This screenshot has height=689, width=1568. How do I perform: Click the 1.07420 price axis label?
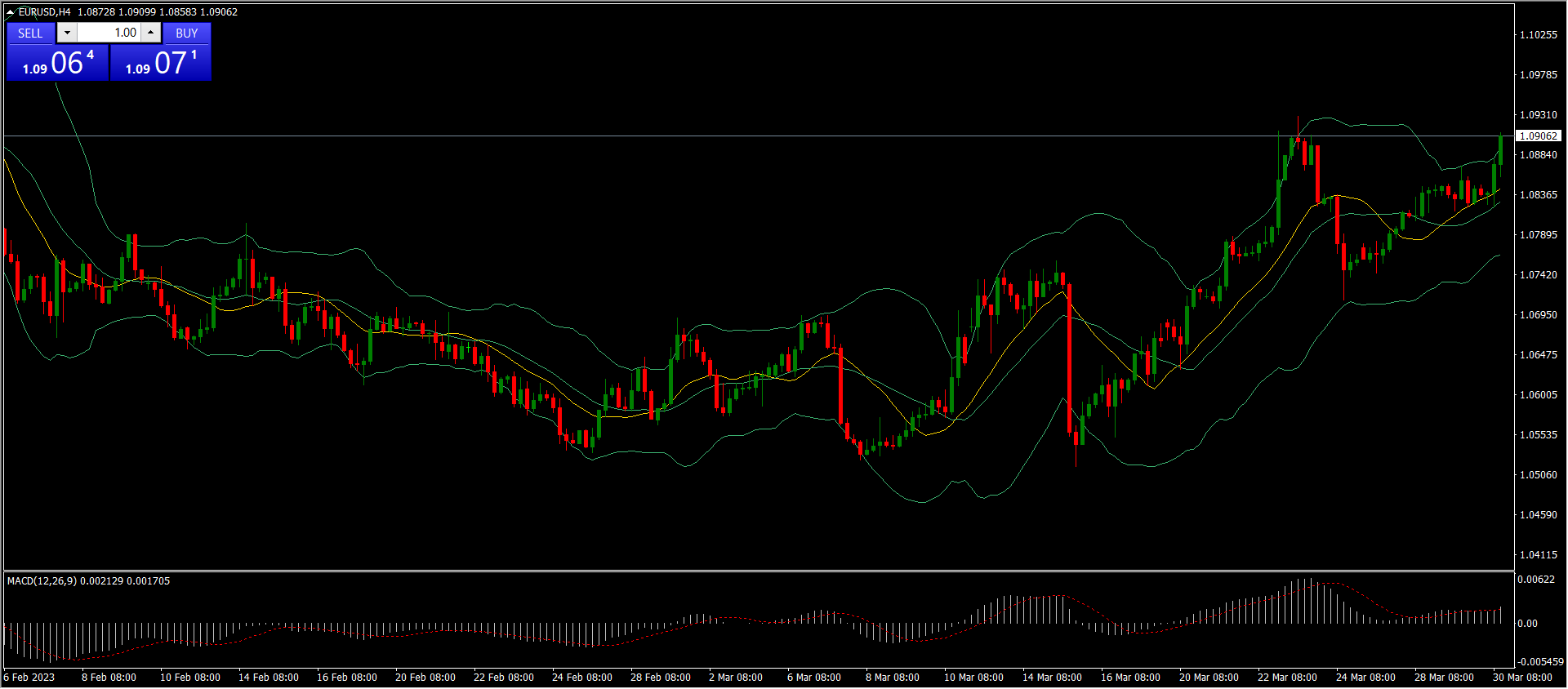point(1538,275)
